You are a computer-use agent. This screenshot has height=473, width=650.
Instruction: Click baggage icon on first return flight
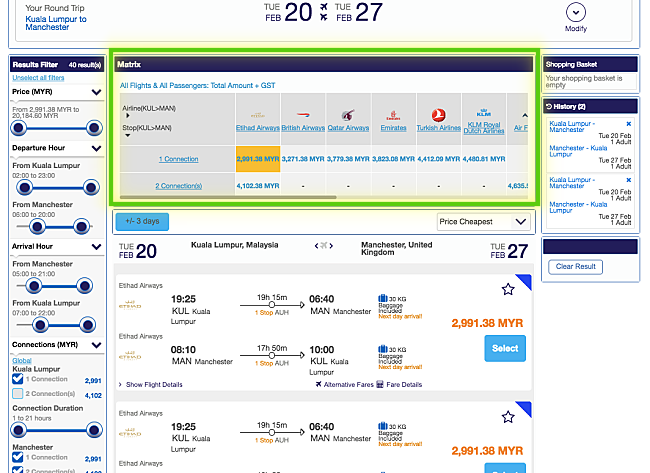[x=383, y=349]
